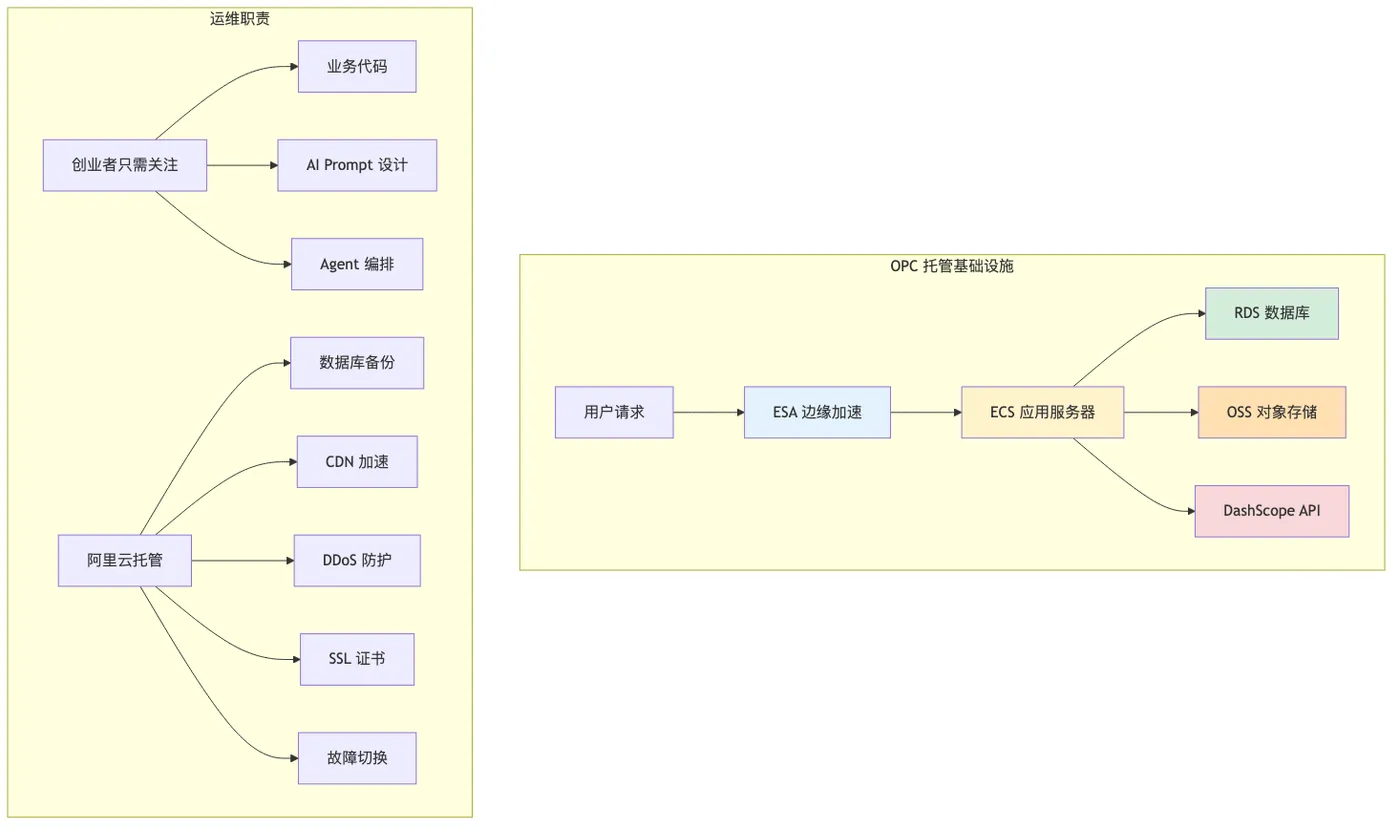Click the pink DashScope API node

point(1272,511)
